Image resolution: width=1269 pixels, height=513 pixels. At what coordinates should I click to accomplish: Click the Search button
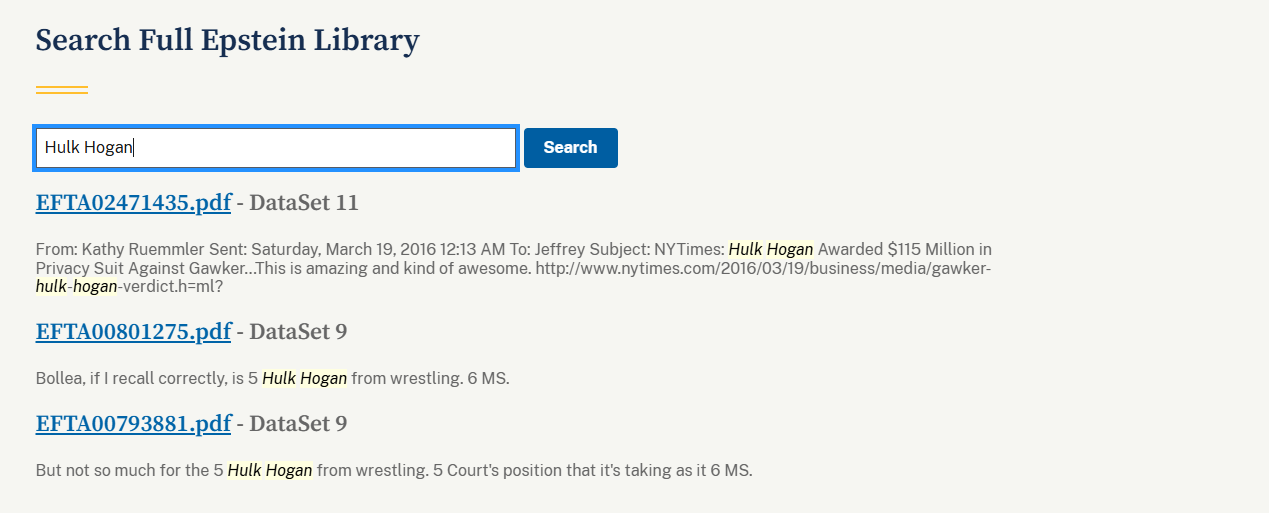(x=570, y=148)
